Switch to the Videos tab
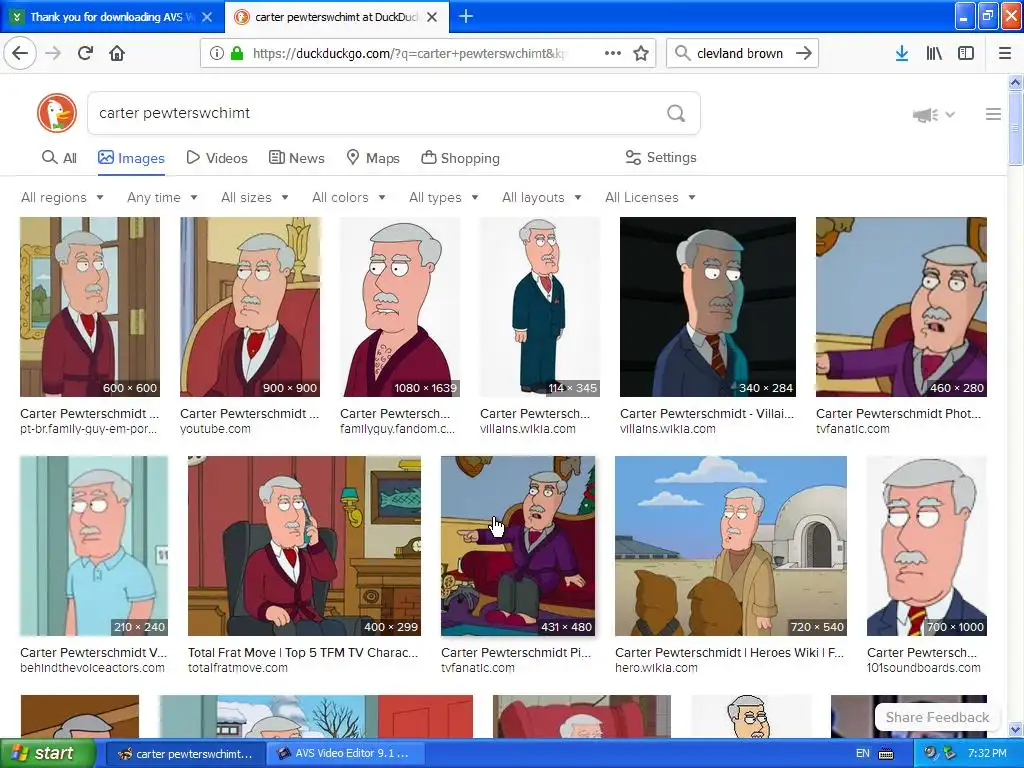The image size is (1024, 768). point(217,158)
